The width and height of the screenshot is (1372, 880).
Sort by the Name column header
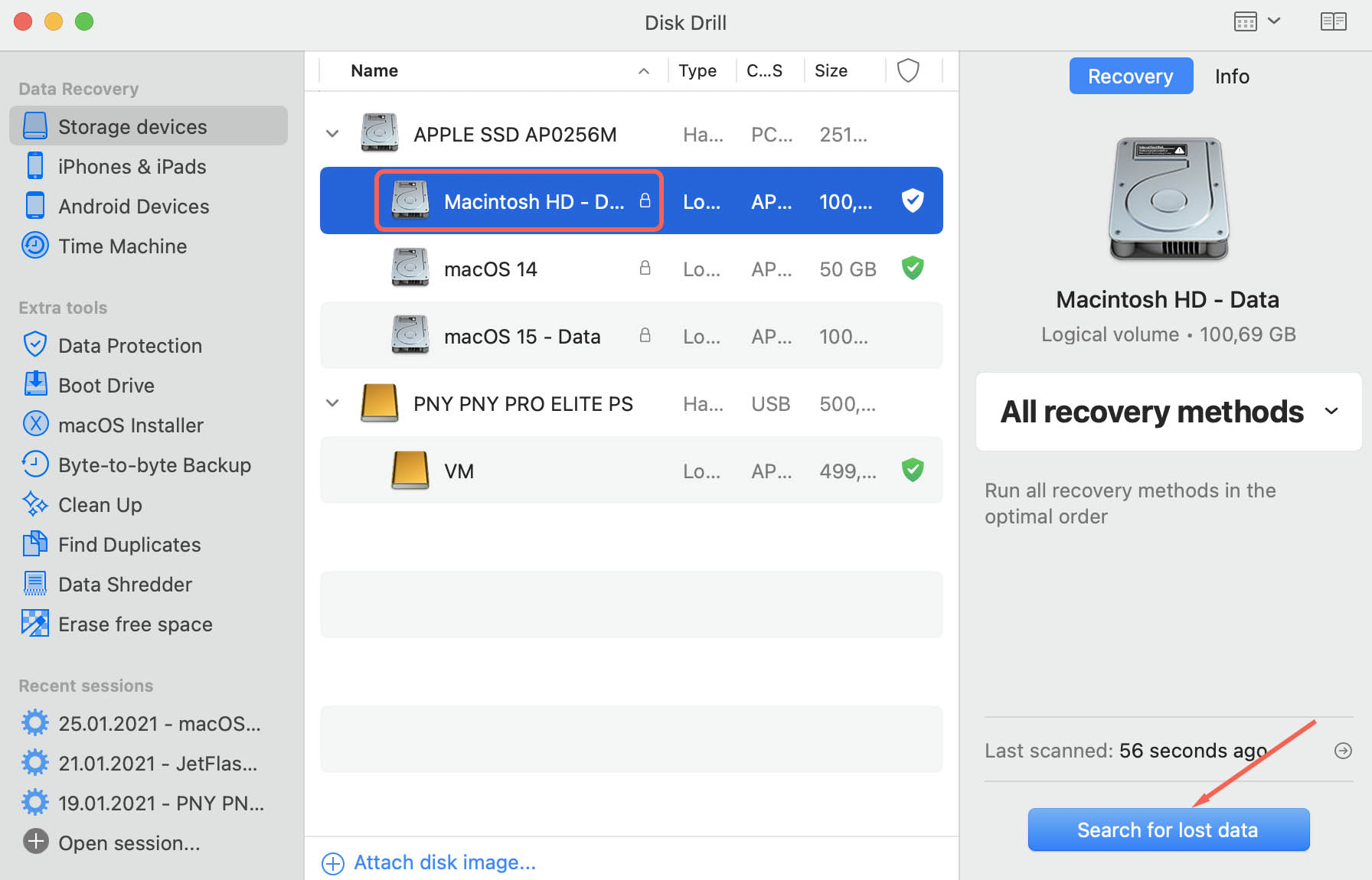point(374,71)
